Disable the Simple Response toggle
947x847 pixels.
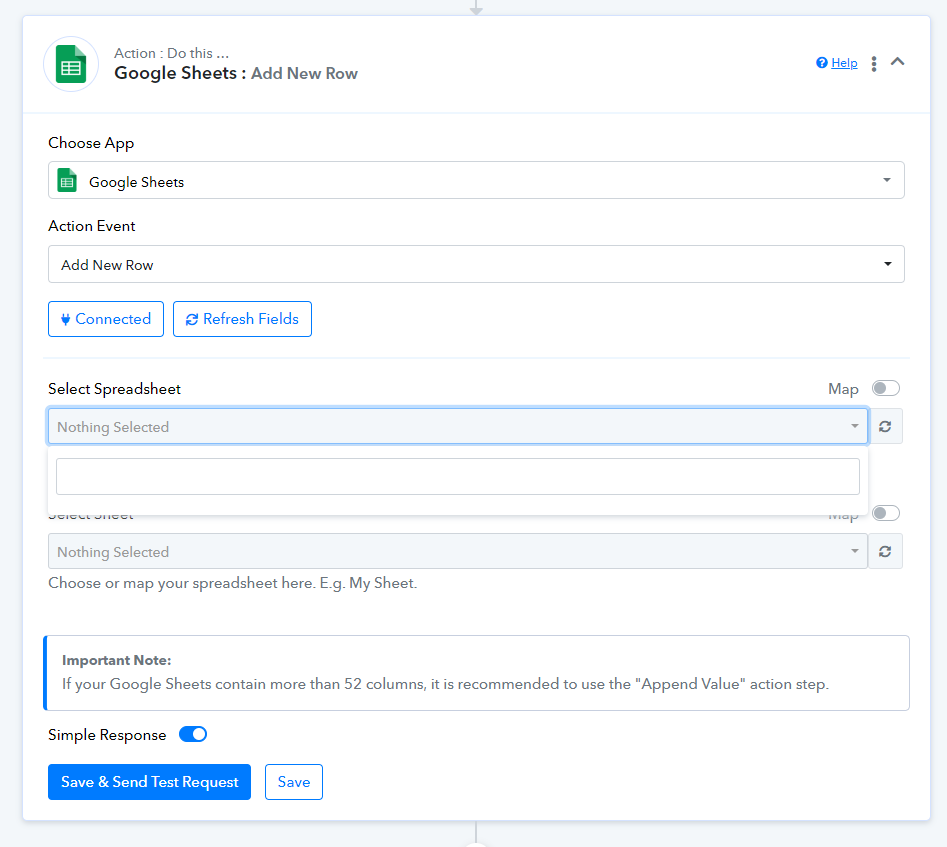click(193, 734)
